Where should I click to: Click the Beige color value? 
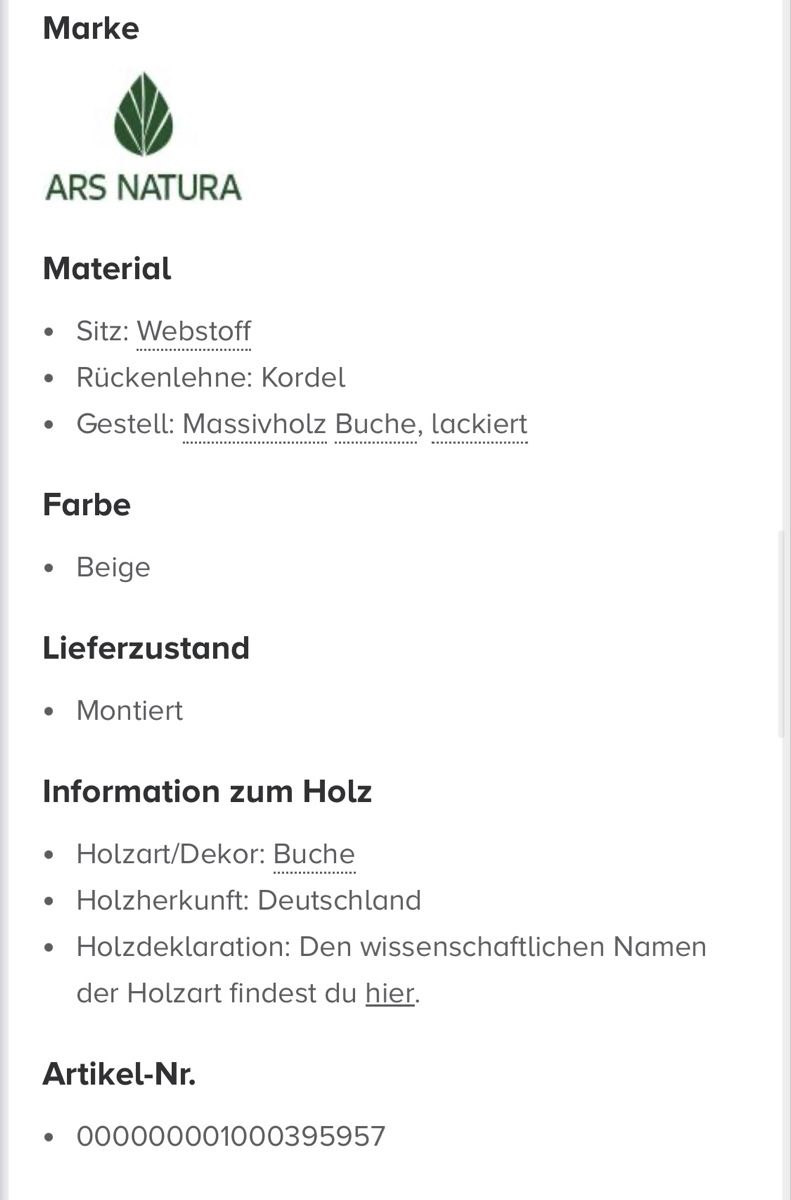113,567
